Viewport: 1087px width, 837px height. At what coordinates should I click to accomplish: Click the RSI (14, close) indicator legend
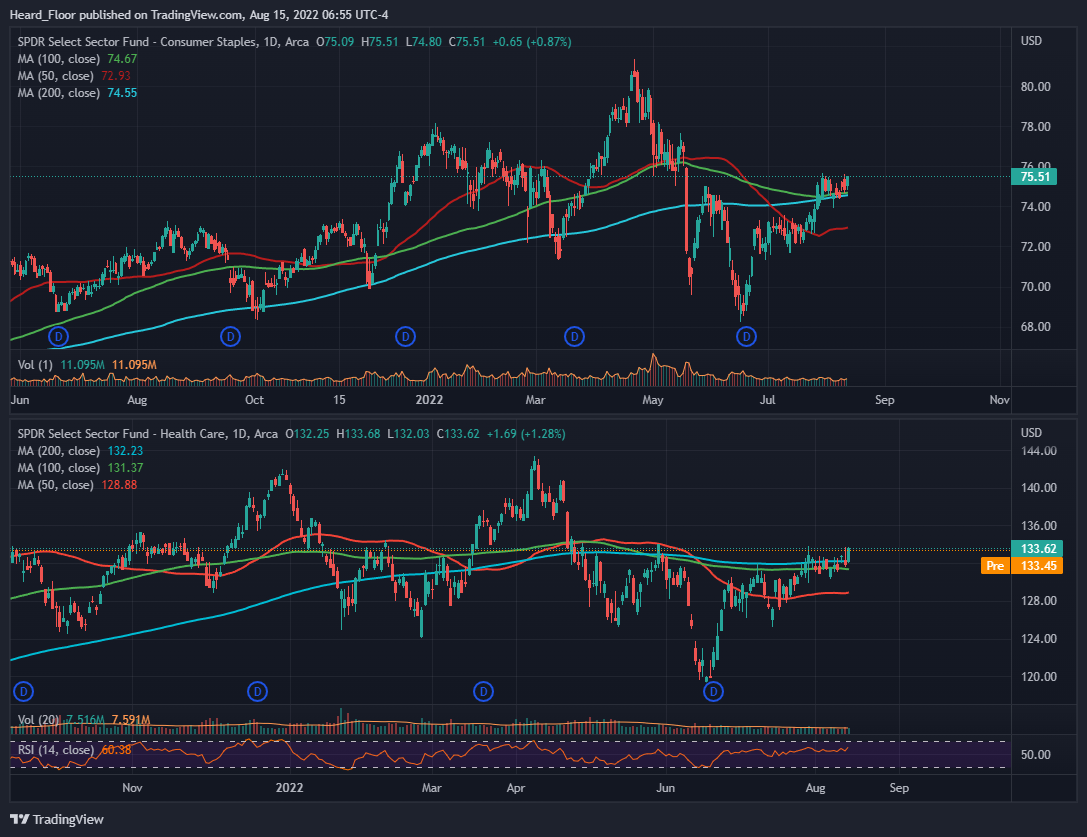pyautogui.click(x=74, y=750)
